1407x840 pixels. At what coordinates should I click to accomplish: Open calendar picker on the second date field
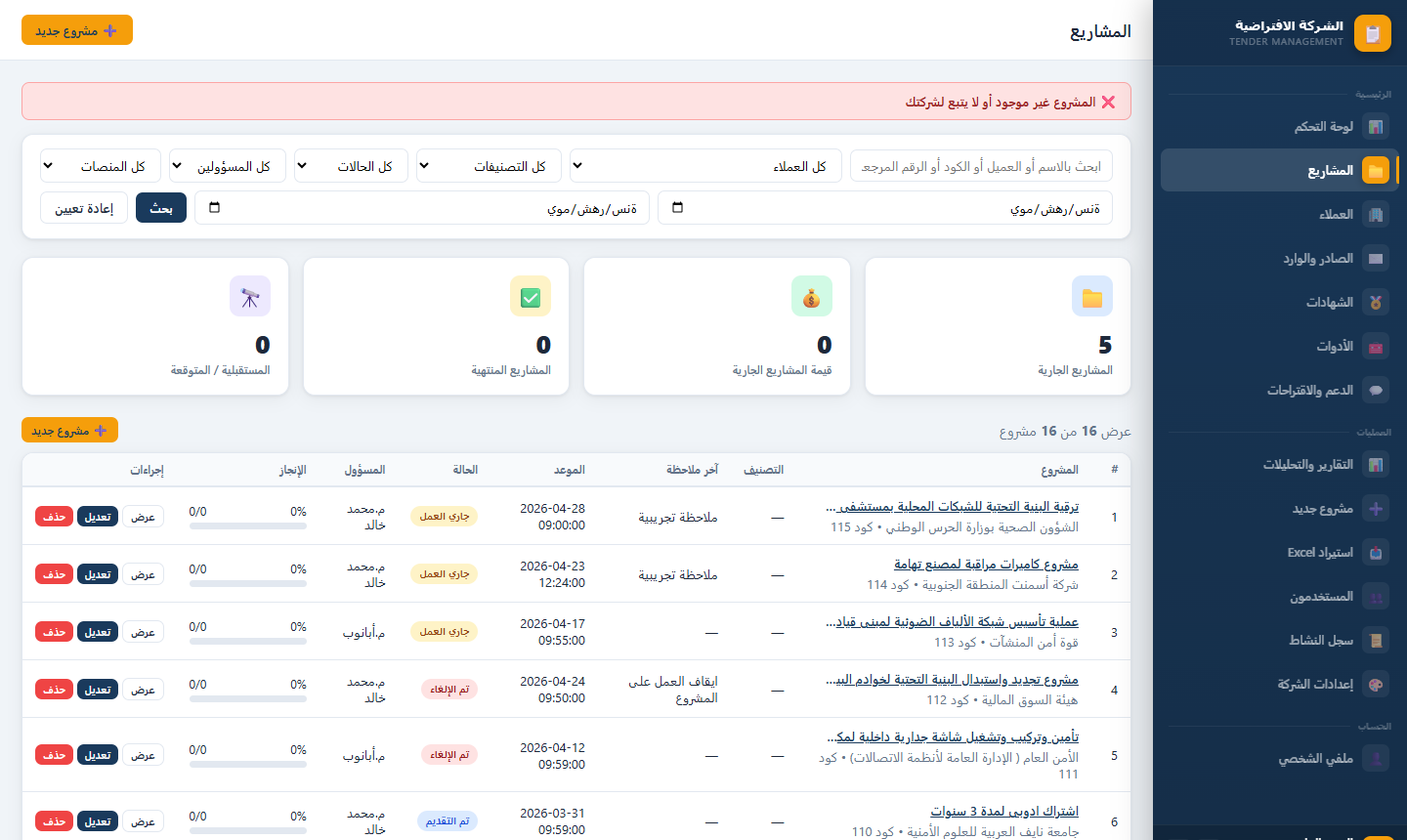click(215, 208)
